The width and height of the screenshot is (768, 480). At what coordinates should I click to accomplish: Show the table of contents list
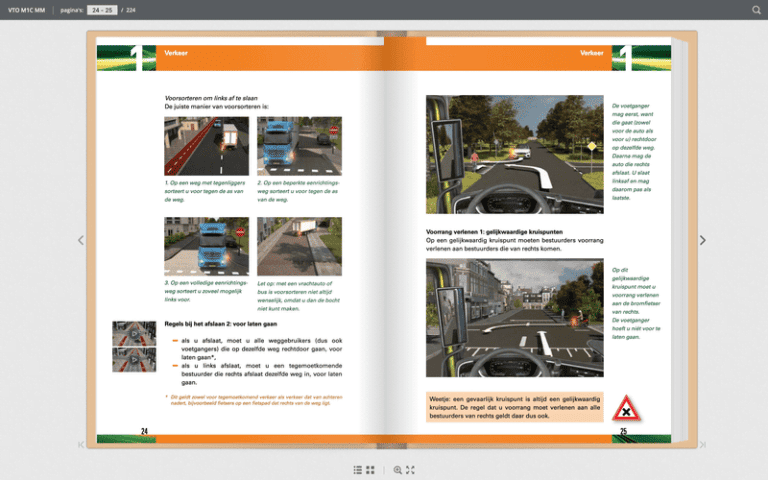[x=358, y=469]
